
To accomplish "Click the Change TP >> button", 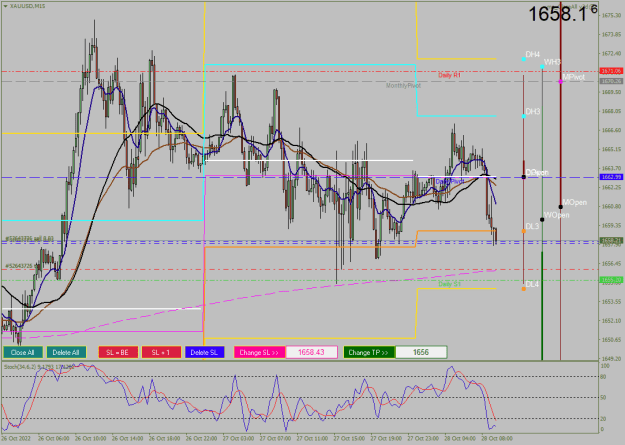I will click(369, 352).
